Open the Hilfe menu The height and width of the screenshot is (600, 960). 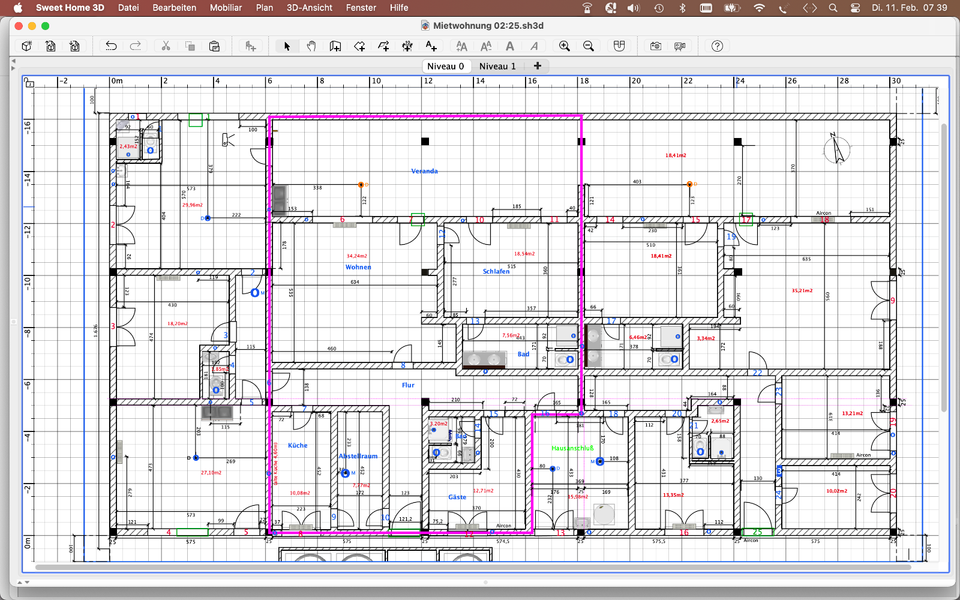(399, 8)
